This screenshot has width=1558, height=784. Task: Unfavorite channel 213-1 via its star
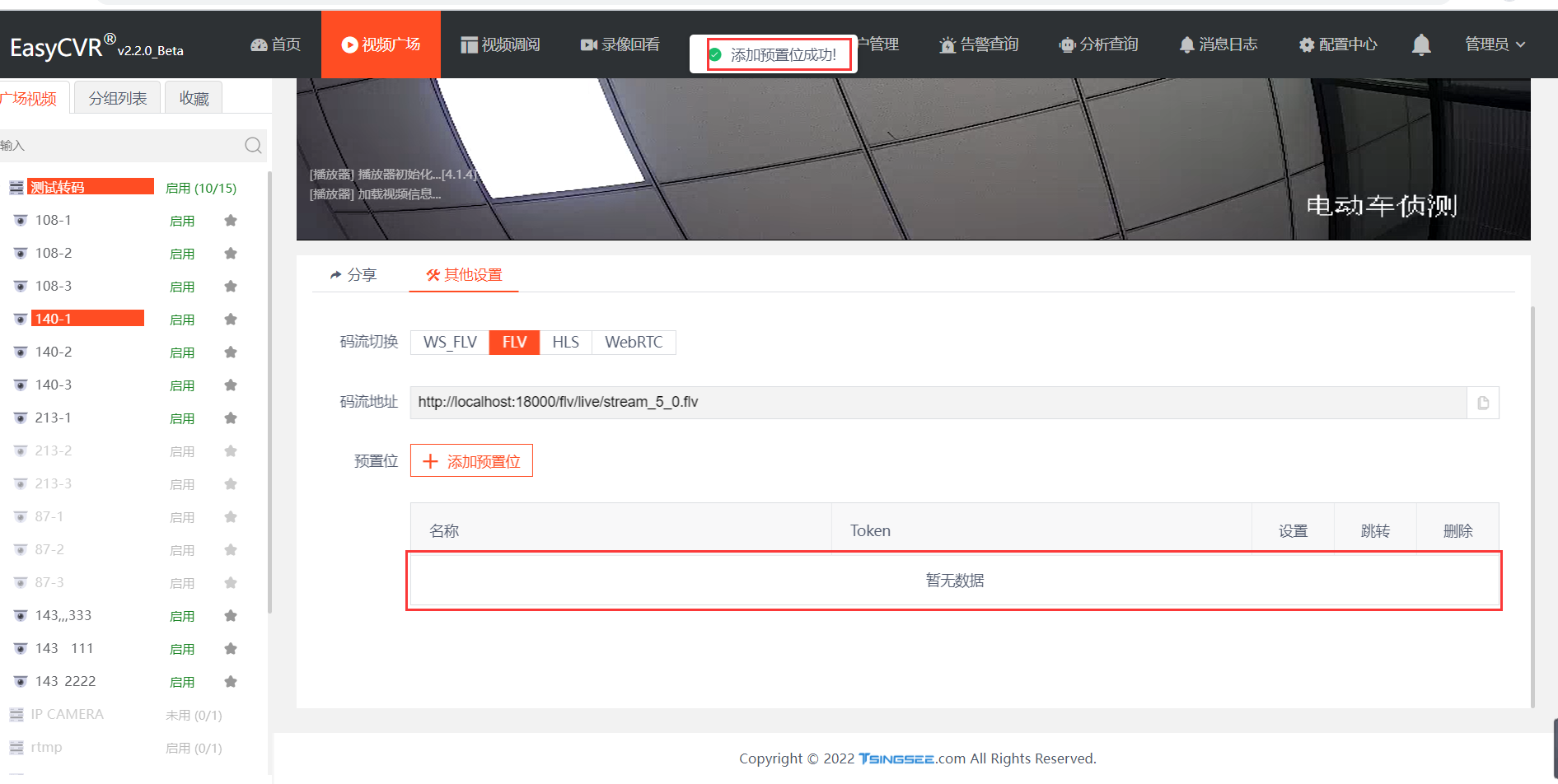coord(230,418)
